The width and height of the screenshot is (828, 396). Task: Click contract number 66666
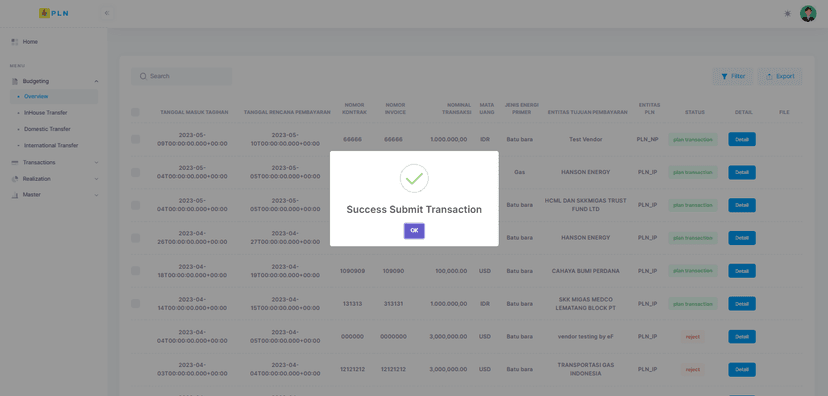[353, 139]
